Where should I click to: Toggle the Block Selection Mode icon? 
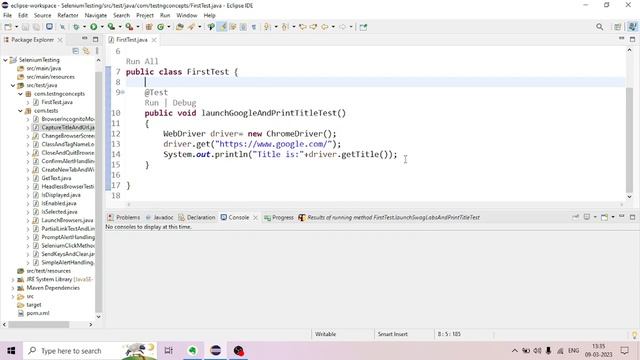243,27
